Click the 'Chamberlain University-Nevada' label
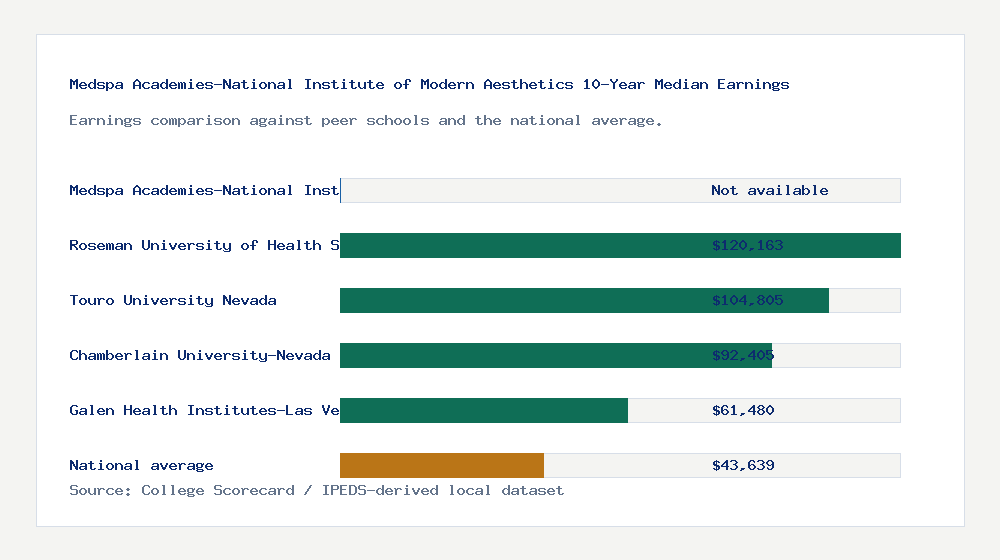Image resolution: width=1000 pixels, height=560 pixels. point(200,355)
